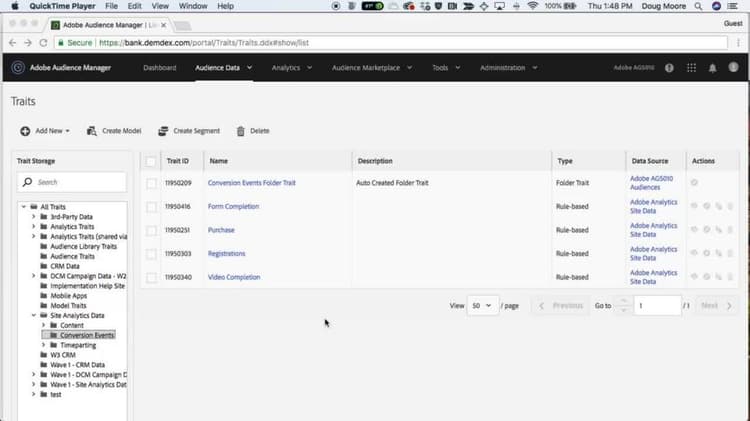Open the app switcher grid icon

691,68
